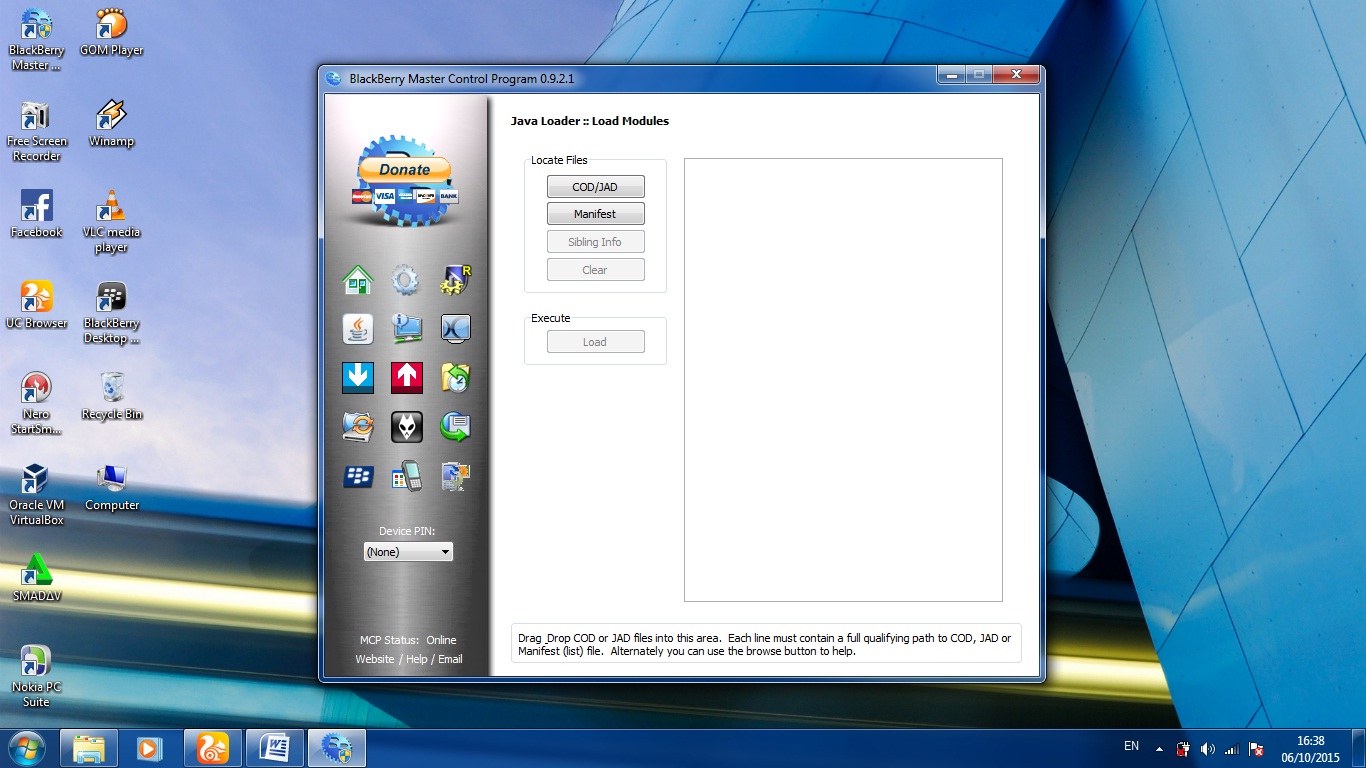Click the blue down-arrow icon

[x=358, y=377]
